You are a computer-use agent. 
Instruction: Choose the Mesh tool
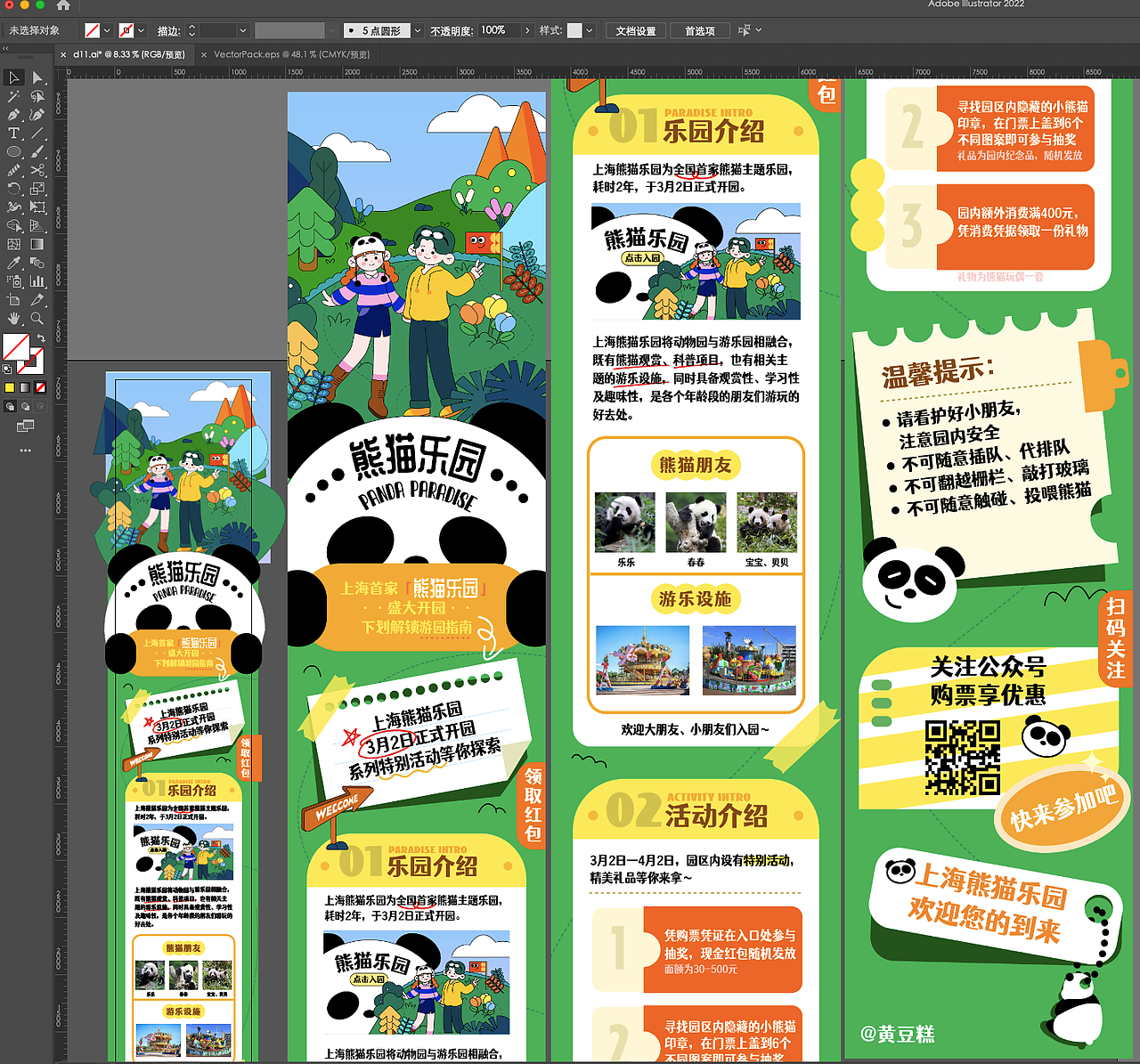point(13,244)
